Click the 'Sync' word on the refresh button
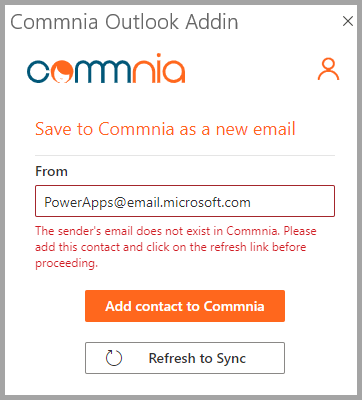The width and height of the screenshot is (362, 400). coord(231,359)
